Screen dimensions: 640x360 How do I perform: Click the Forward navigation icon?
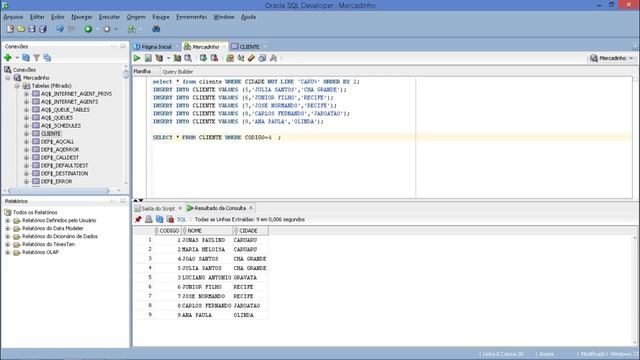(107, 29)
